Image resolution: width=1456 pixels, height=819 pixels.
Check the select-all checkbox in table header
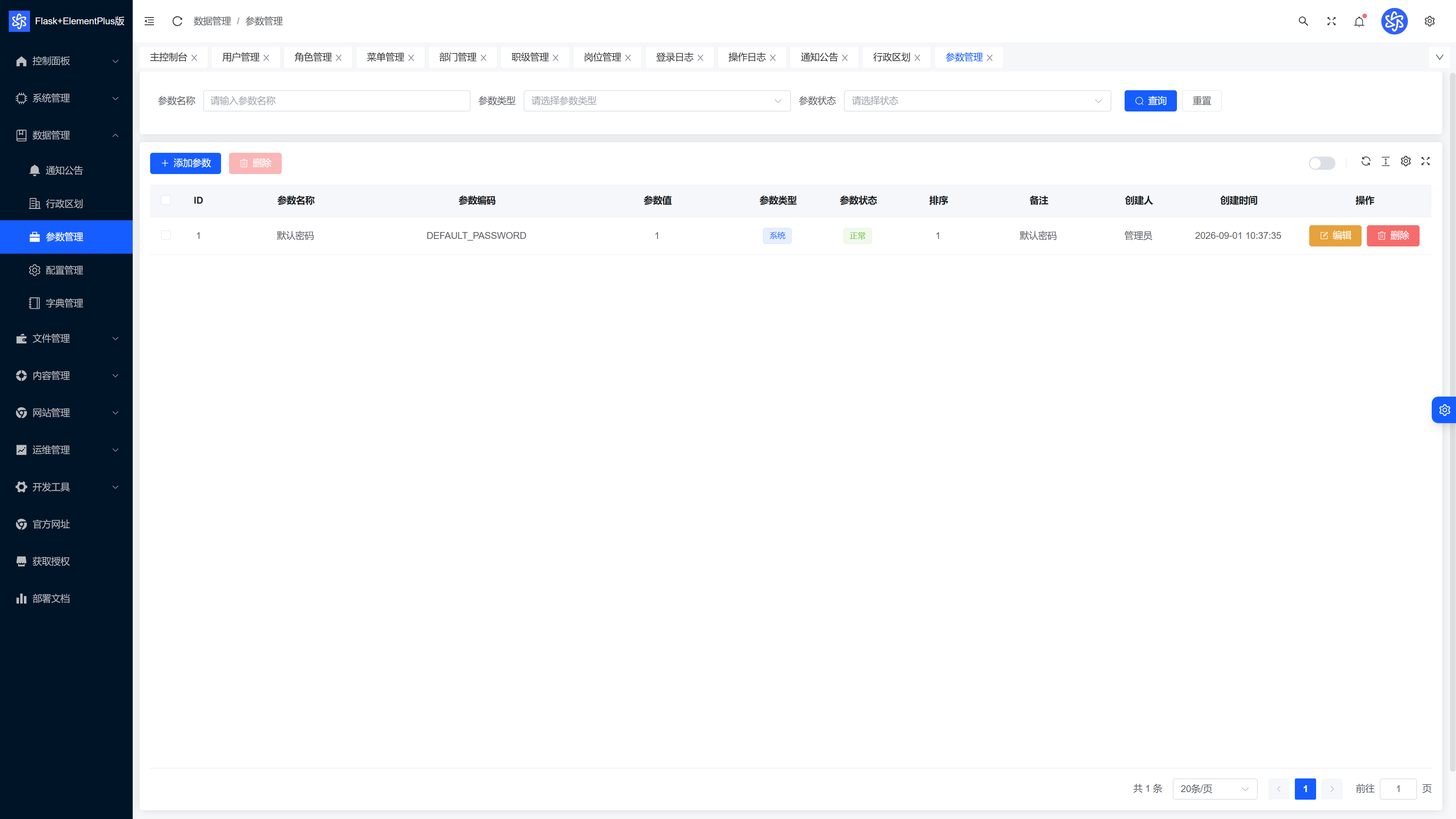pyautogui.click(x=166, y=200)
